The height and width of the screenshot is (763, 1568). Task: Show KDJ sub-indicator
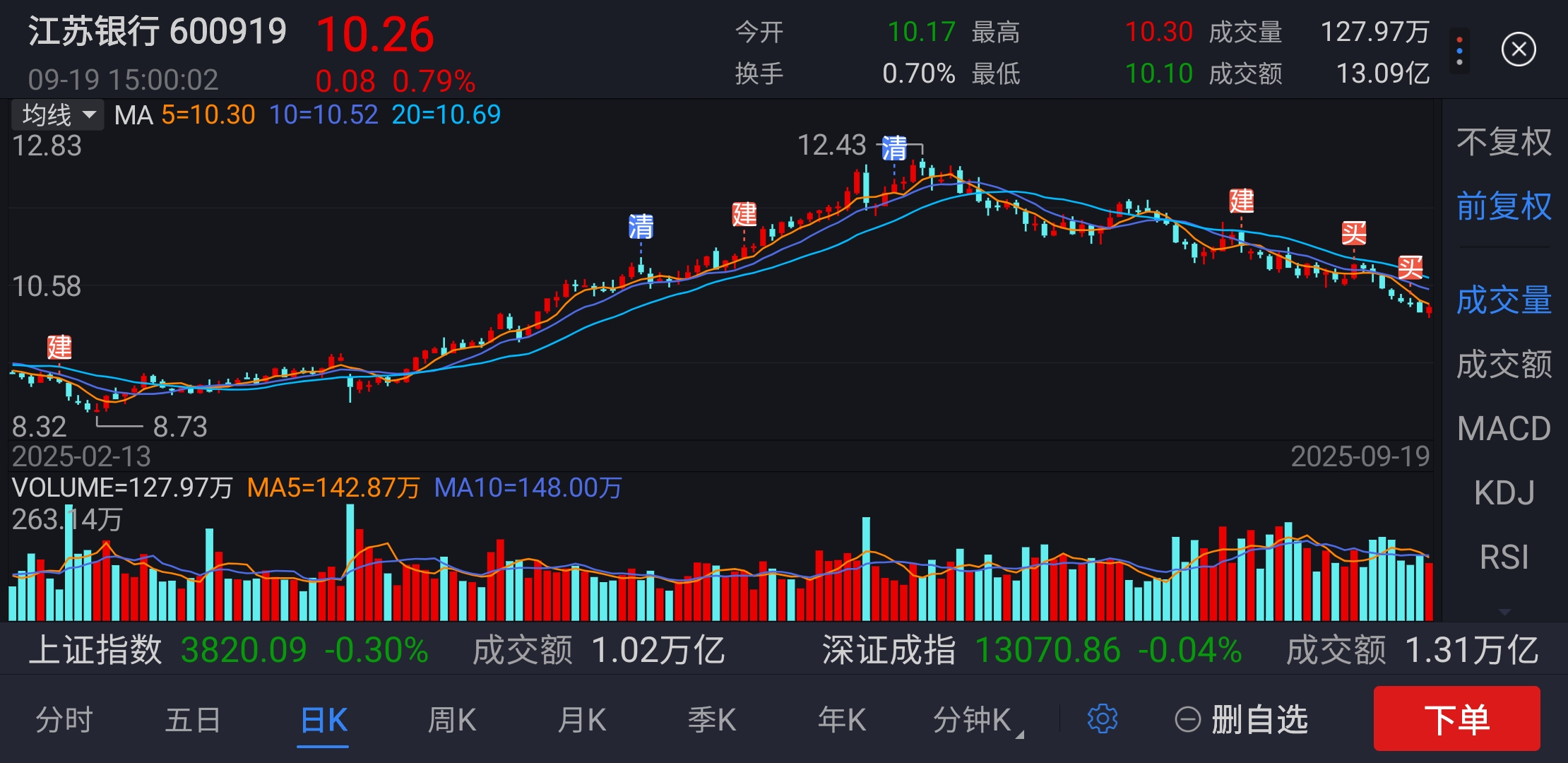coord(1504,493)
